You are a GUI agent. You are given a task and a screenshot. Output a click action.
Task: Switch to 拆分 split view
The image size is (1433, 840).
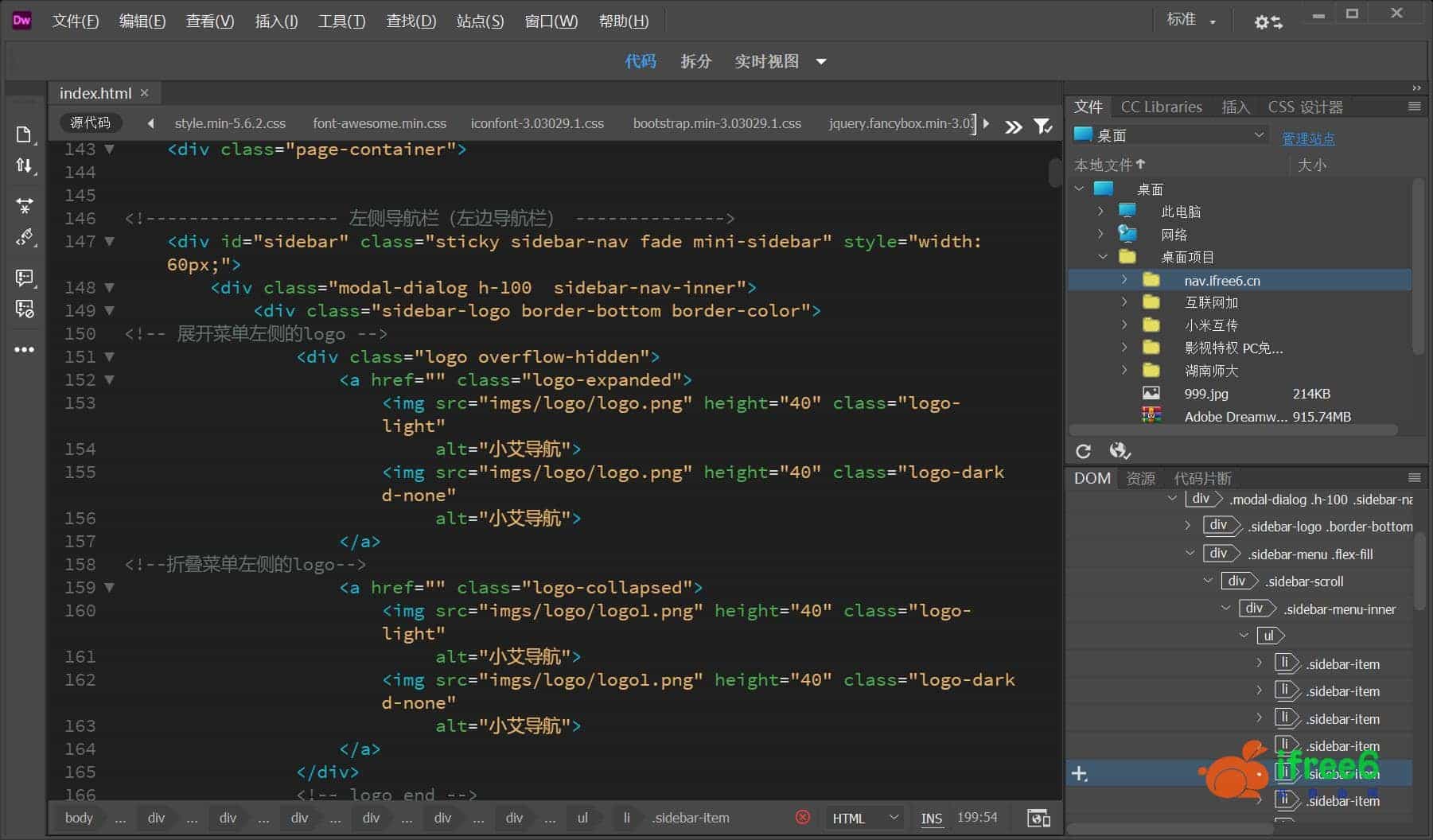(x=695, y=61)
